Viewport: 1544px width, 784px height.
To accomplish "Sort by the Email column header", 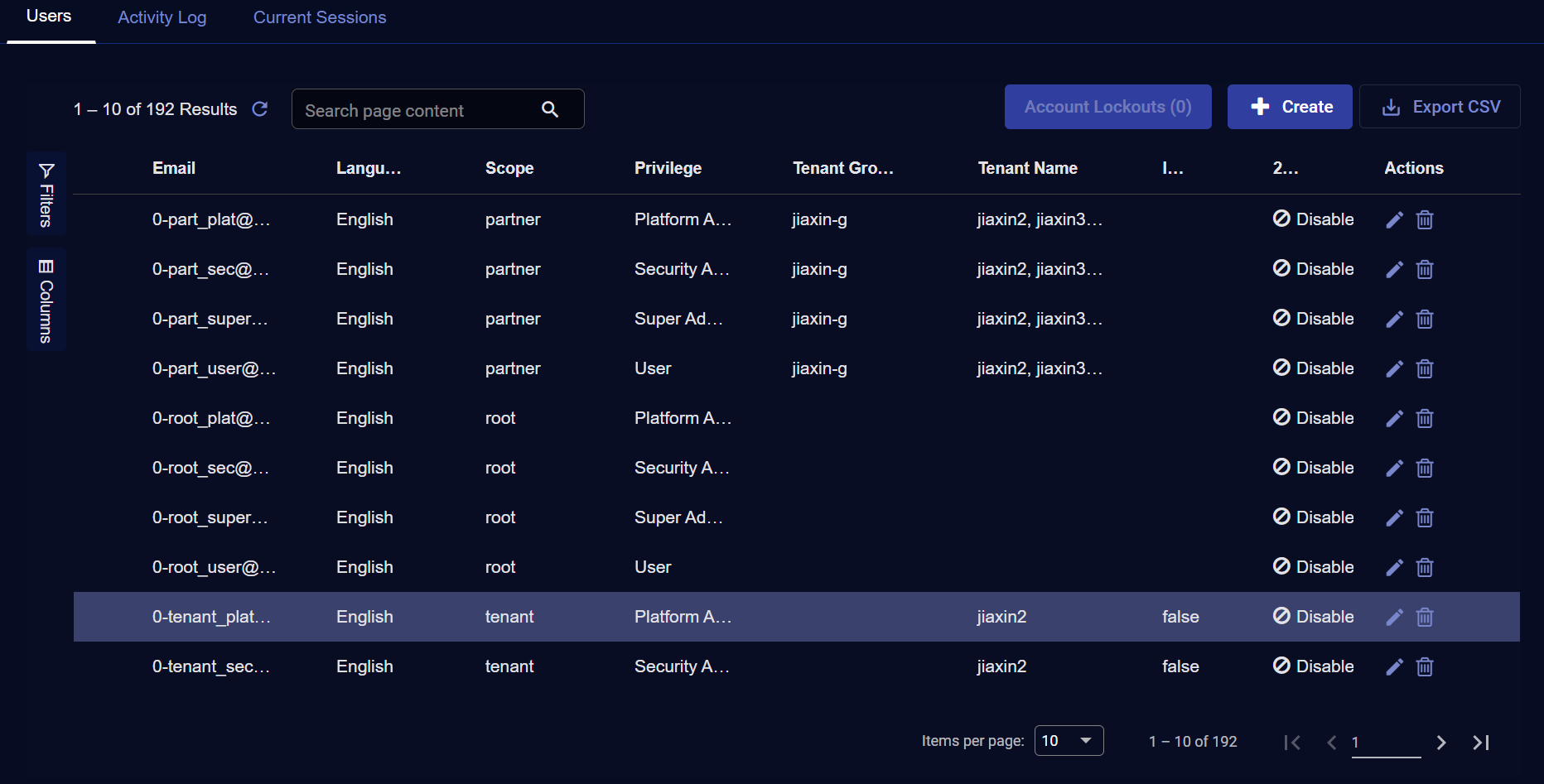I will click(x=174, y=168).
